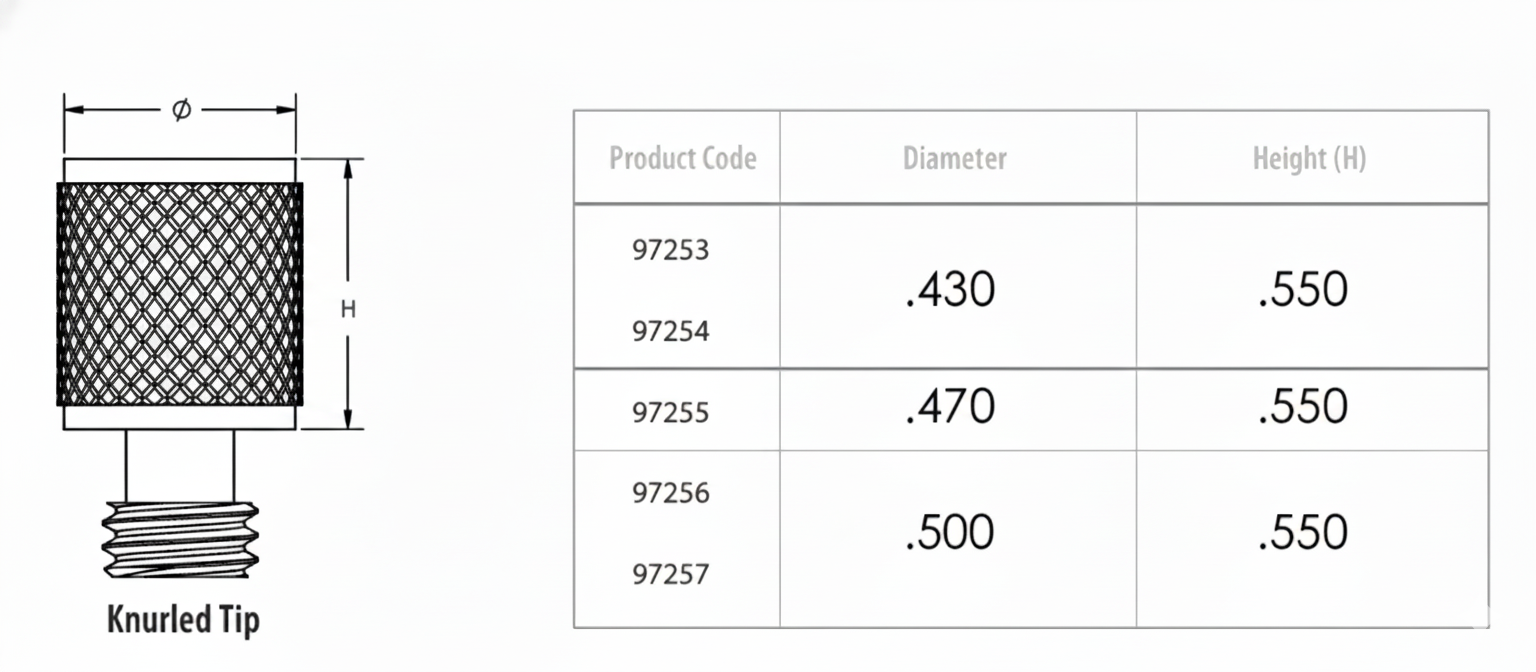This screenshot has width=1536, height=672.
Task: Select the knurled diamond-pattern body in the diagram
Action: pos(180,294)
